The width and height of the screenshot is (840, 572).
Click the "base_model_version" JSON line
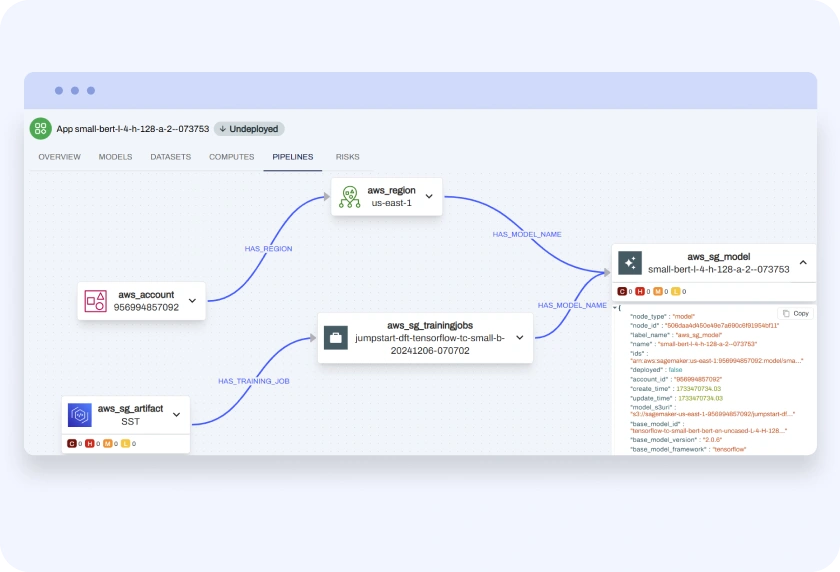coord(677,440)
